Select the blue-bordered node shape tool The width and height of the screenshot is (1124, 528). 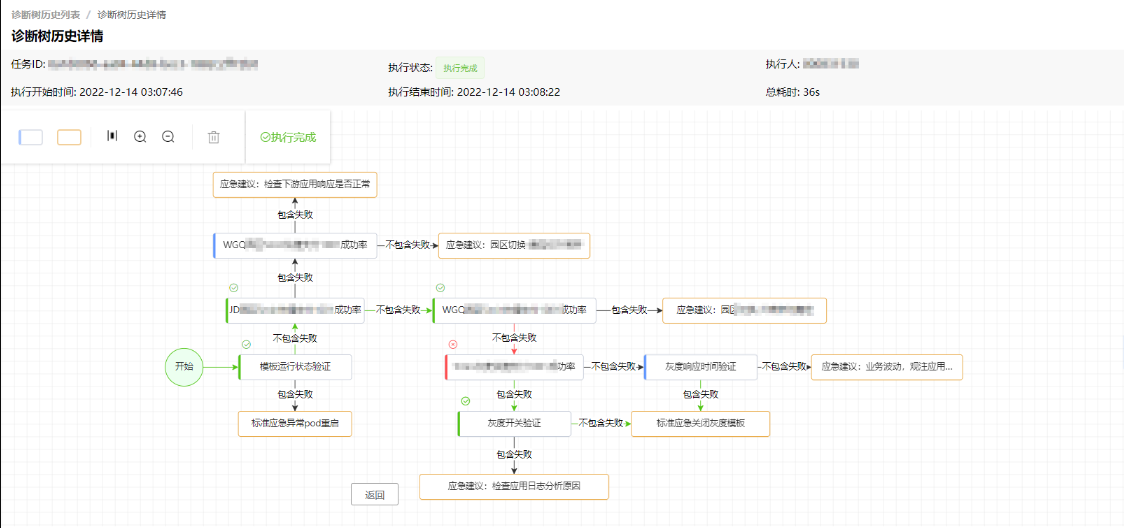pyautogui.click(x=31, y=137)
